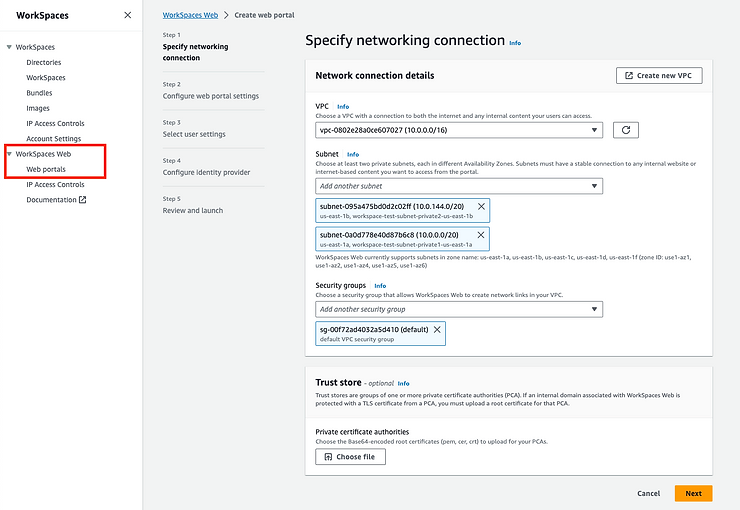Open Directories in the sidebar
Image resolution: width=740 pixels, height=510 pixels.
[x=43, y=62]
